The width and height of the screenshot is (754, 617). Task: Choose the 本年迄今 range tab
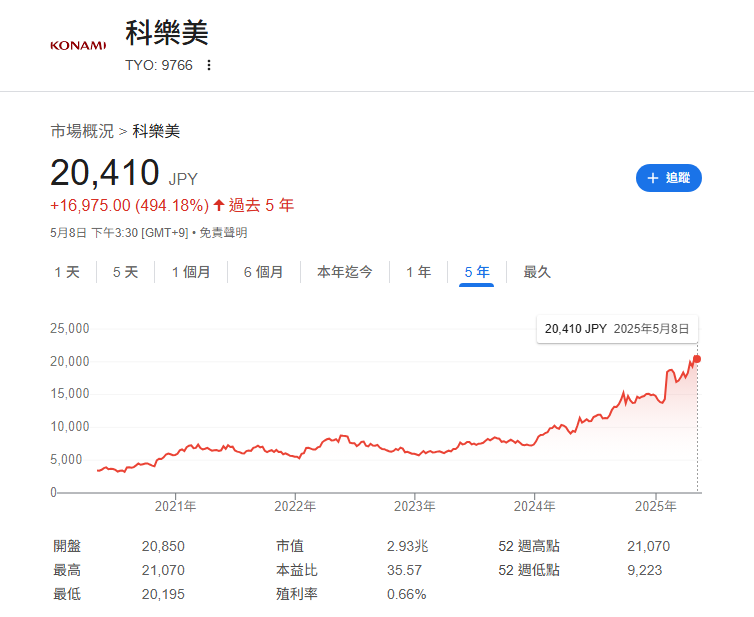[x=345, y=272]
